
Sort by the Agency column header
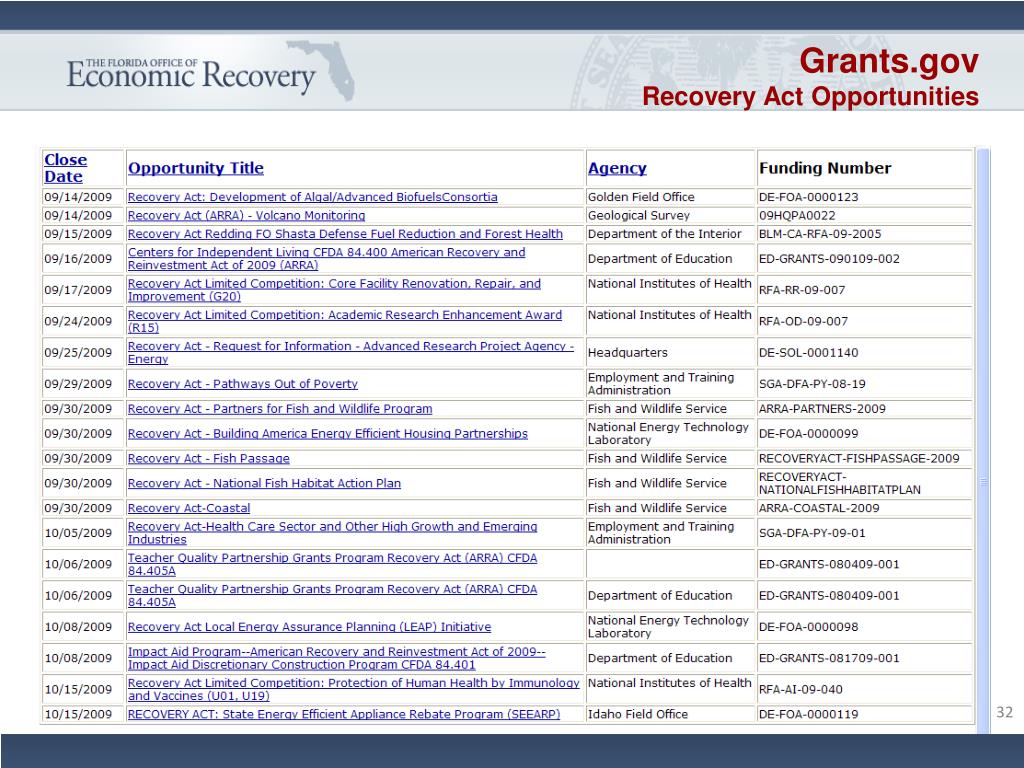click(616, 168)
